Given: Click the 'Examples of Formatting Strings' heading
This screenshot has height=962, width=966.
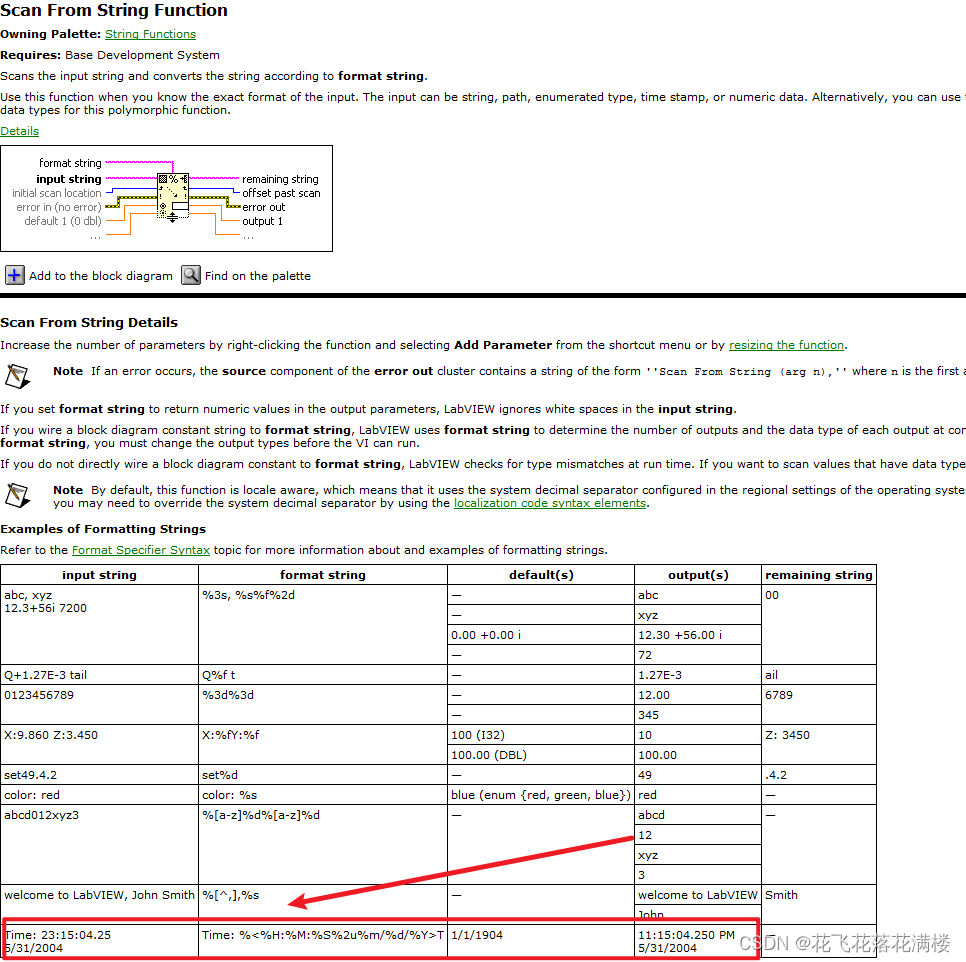Looking at the screenshot, I should (103, 529).
